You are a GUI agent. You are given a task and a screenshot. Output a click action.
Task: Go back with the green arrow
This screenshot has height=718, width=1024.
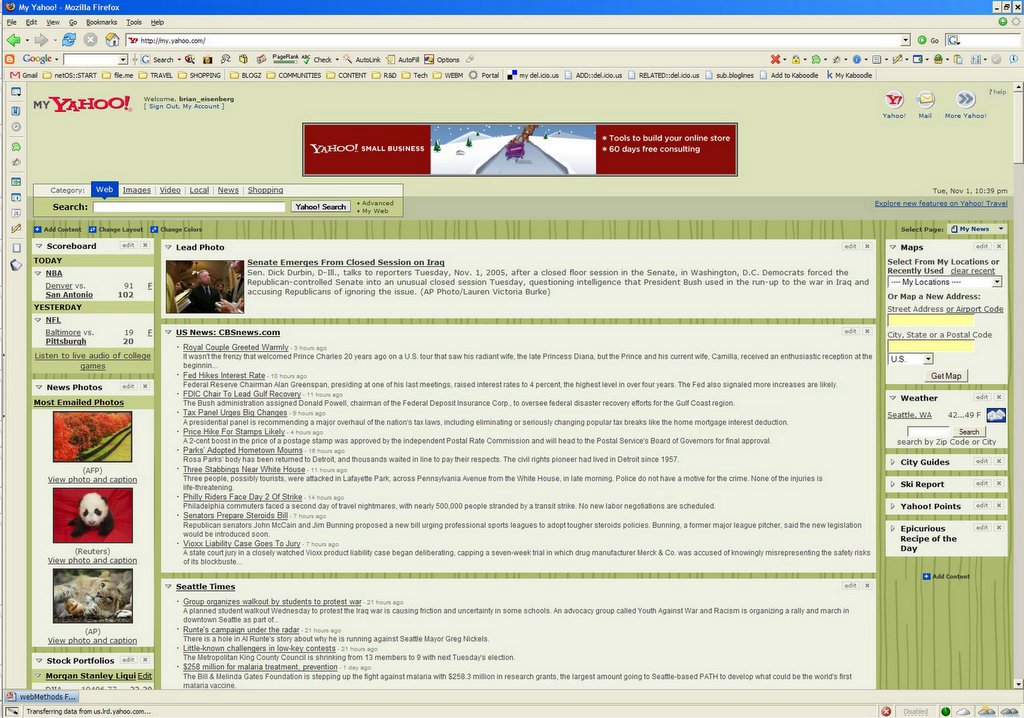(13, 41)
